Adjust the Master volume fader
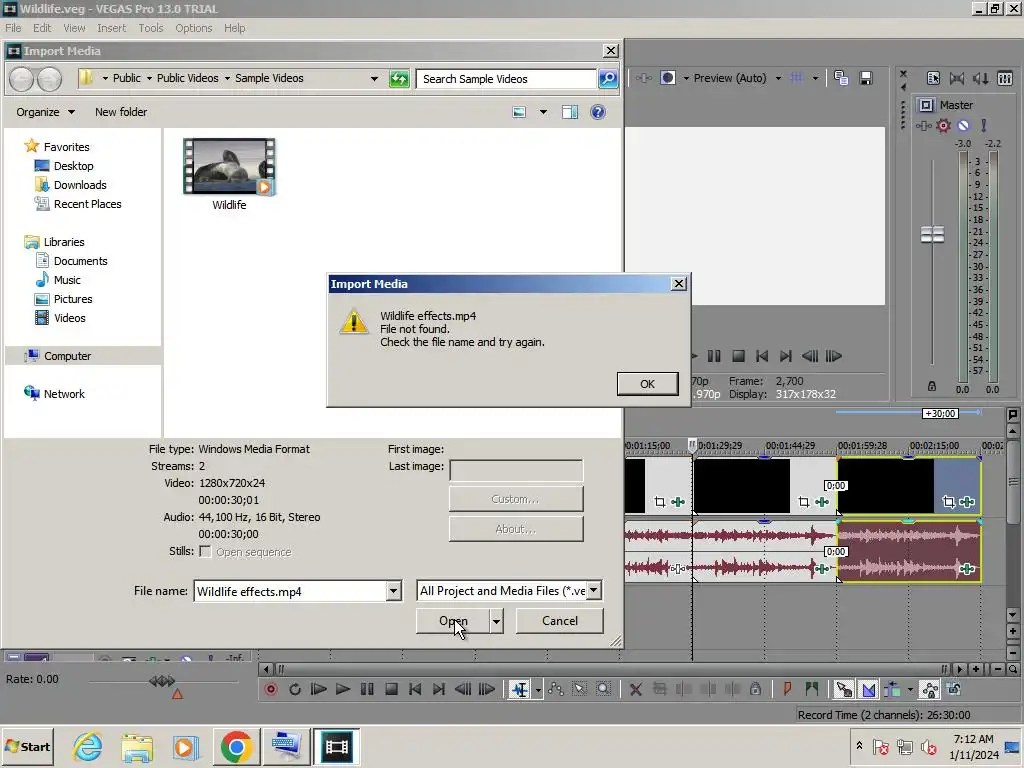 [x=933, y=234]
